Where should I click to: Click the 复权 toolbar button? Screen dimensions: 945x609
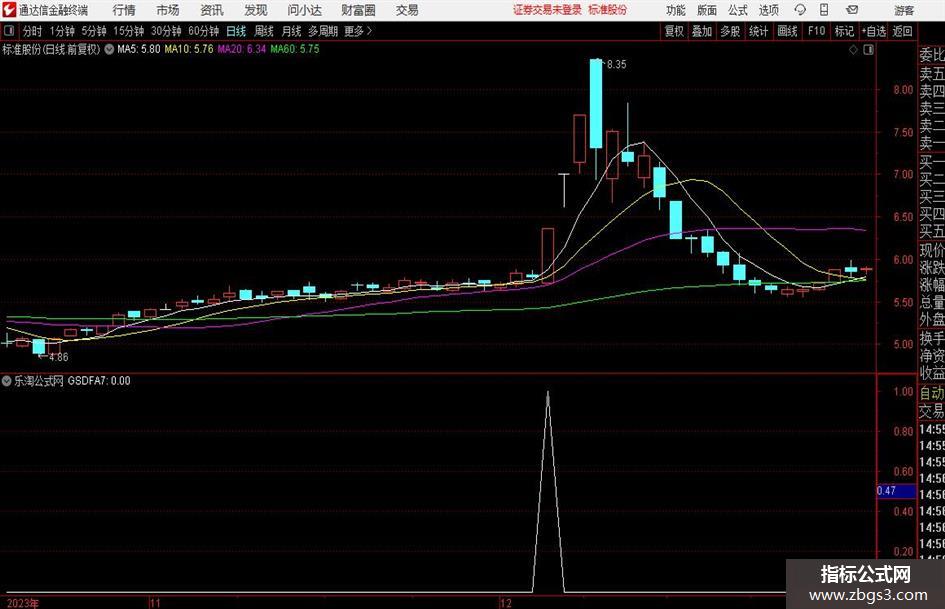(x=674, y=31)
